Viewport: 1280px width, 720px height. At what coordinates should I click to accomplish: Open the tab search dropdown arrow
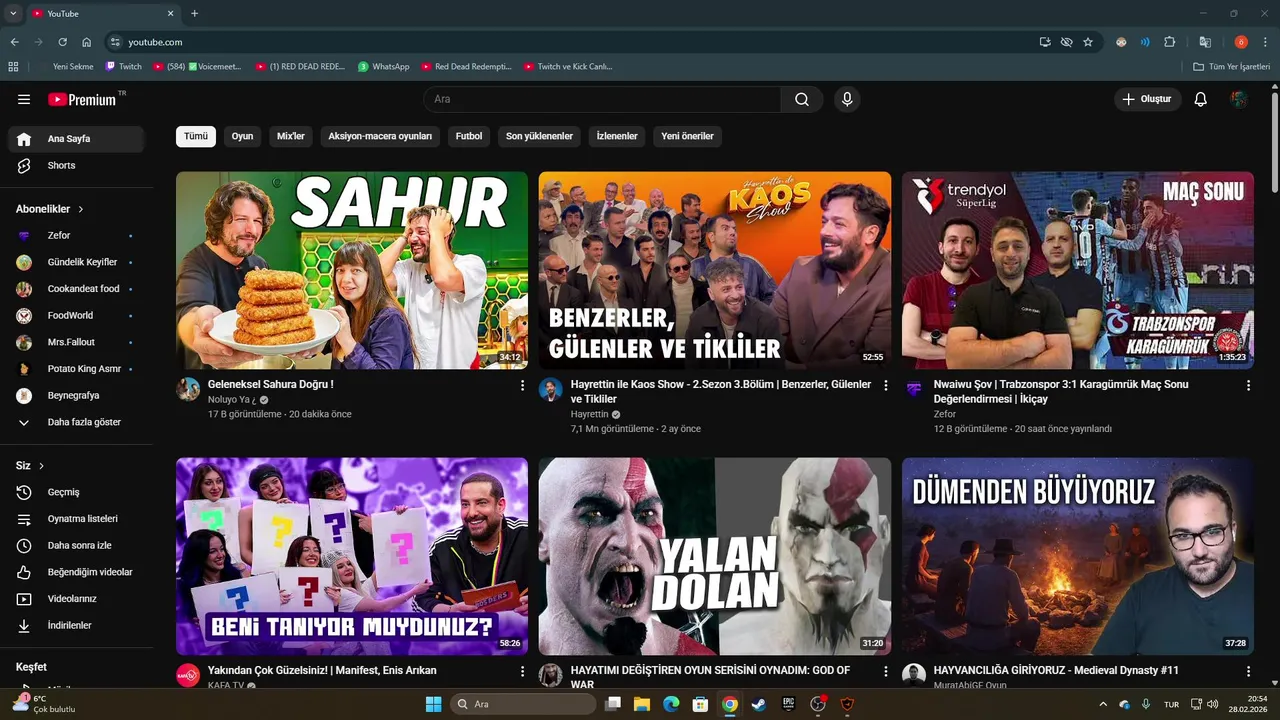(13, 13)
